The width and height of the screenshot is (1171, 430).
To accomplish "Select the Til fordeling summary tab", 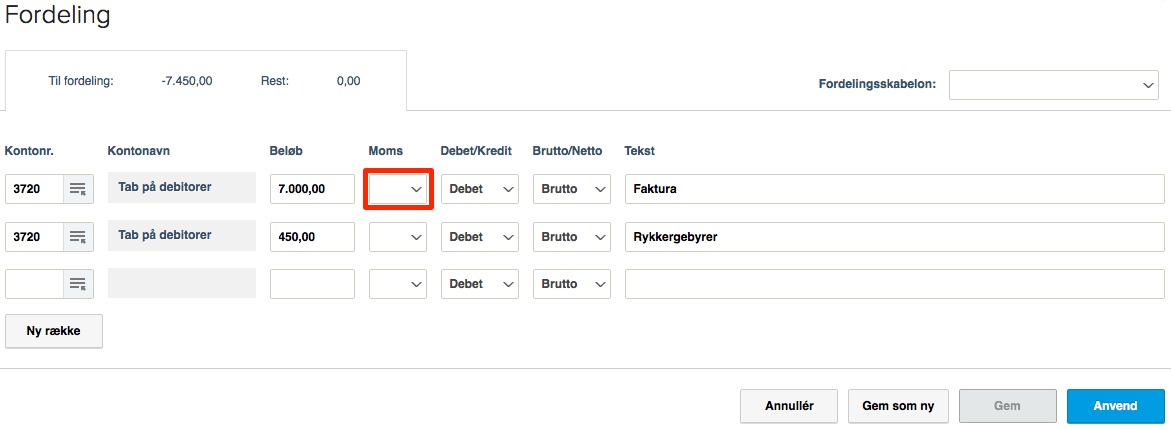I will tap(205, 81).
